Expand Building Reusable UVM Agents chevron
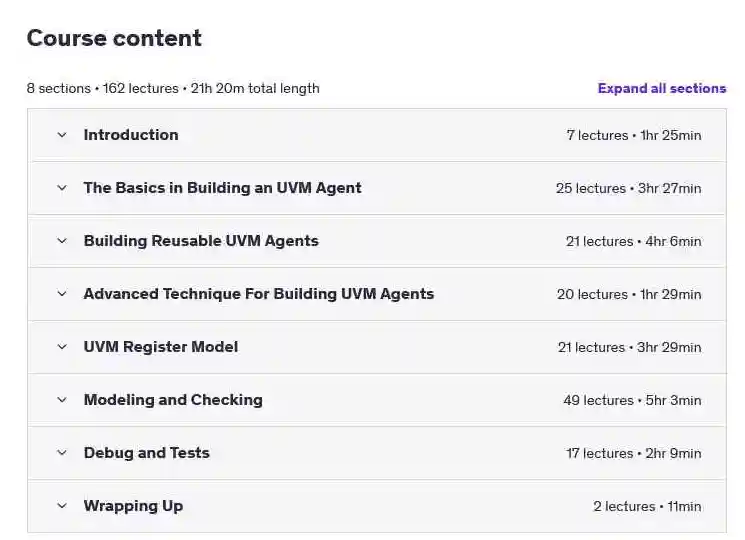 [62, 241]
